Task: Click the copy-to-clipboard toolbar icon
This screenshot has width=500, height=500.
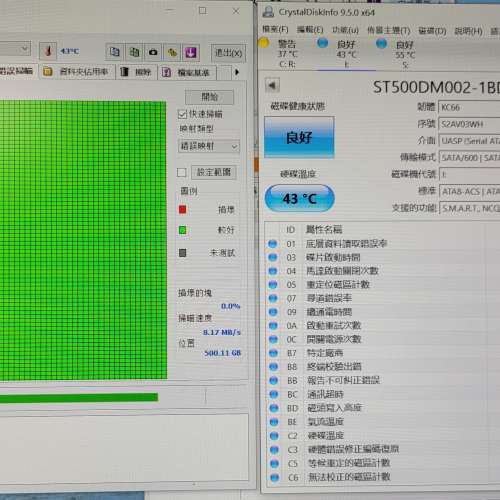Action: click(x=114, y=52)
